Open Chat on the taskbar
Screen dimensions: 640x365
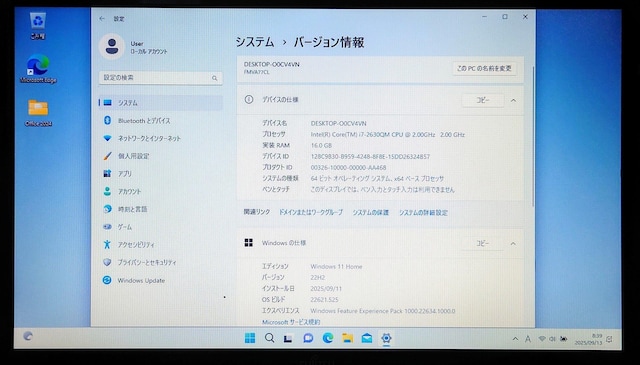[x=308, y=338]
